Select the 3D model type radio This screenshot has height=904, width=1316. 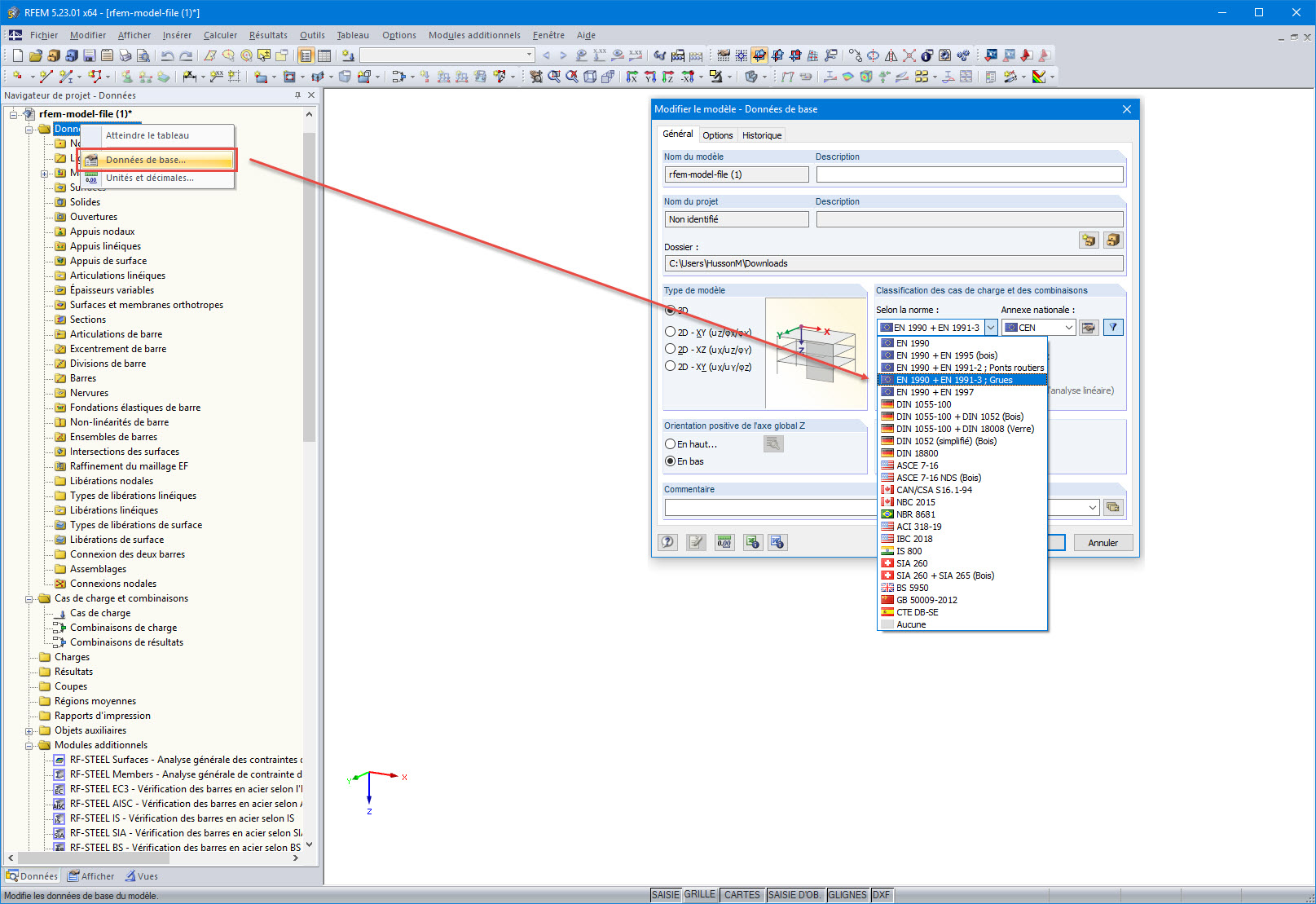click(670, 310)
